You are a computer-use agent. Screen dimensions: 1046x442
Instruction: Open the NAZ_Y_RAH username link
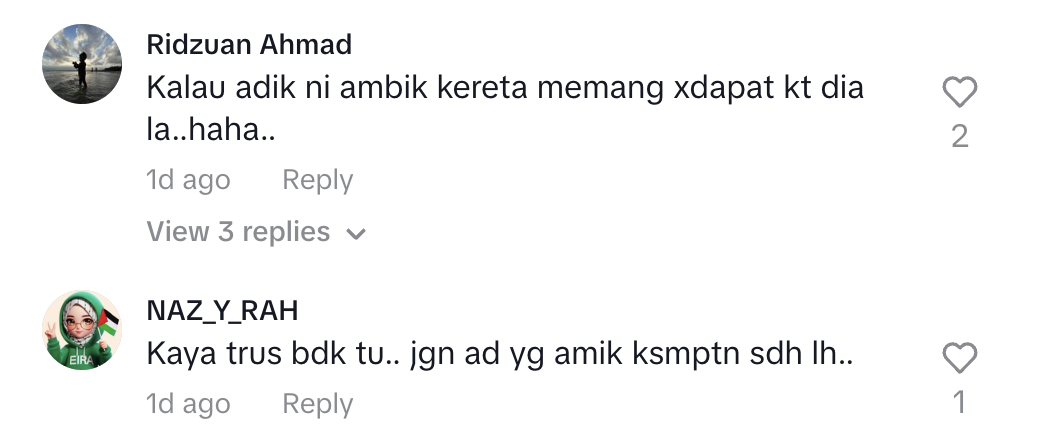222,311
